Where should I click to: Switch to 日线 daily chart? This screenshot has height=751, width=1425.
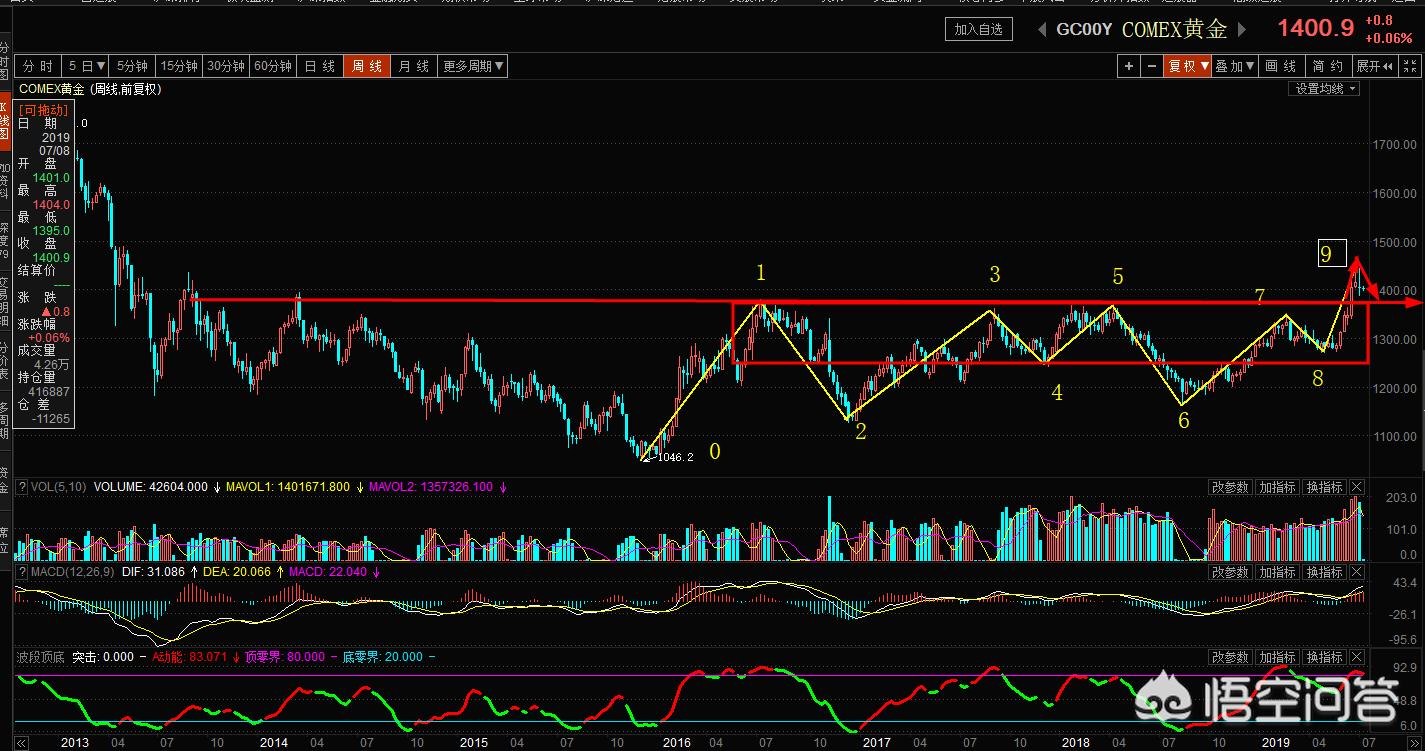pos(320,66)
